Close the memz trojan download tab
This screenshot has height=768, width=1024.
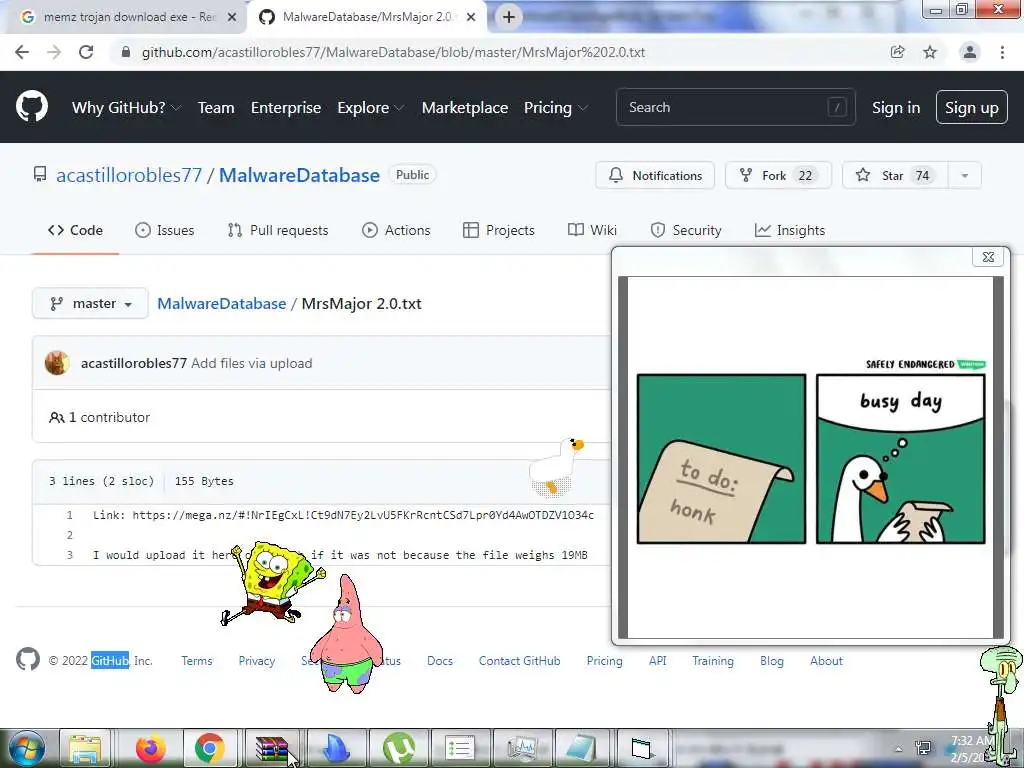point(232,18)
